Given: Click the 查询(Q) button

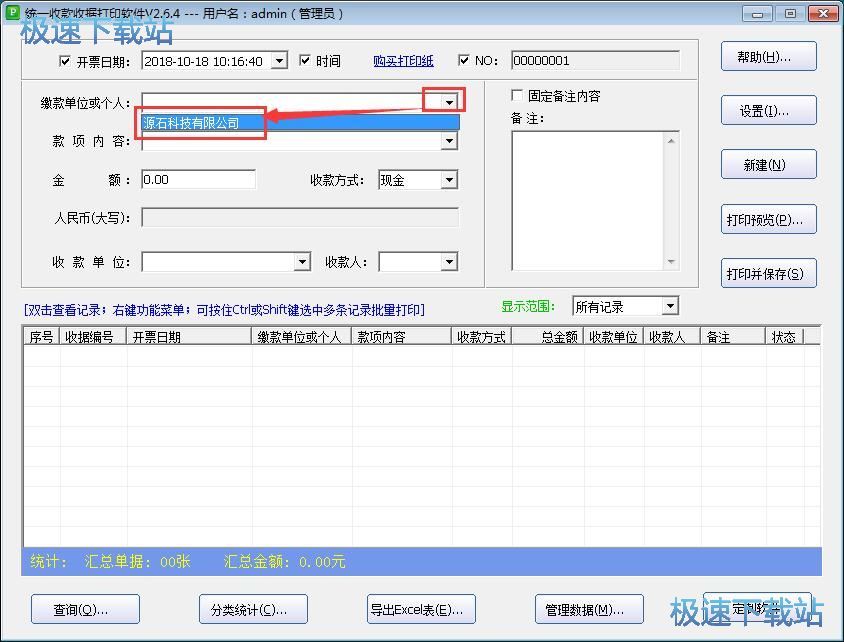Looking at the screenshot, I should 86,609.
